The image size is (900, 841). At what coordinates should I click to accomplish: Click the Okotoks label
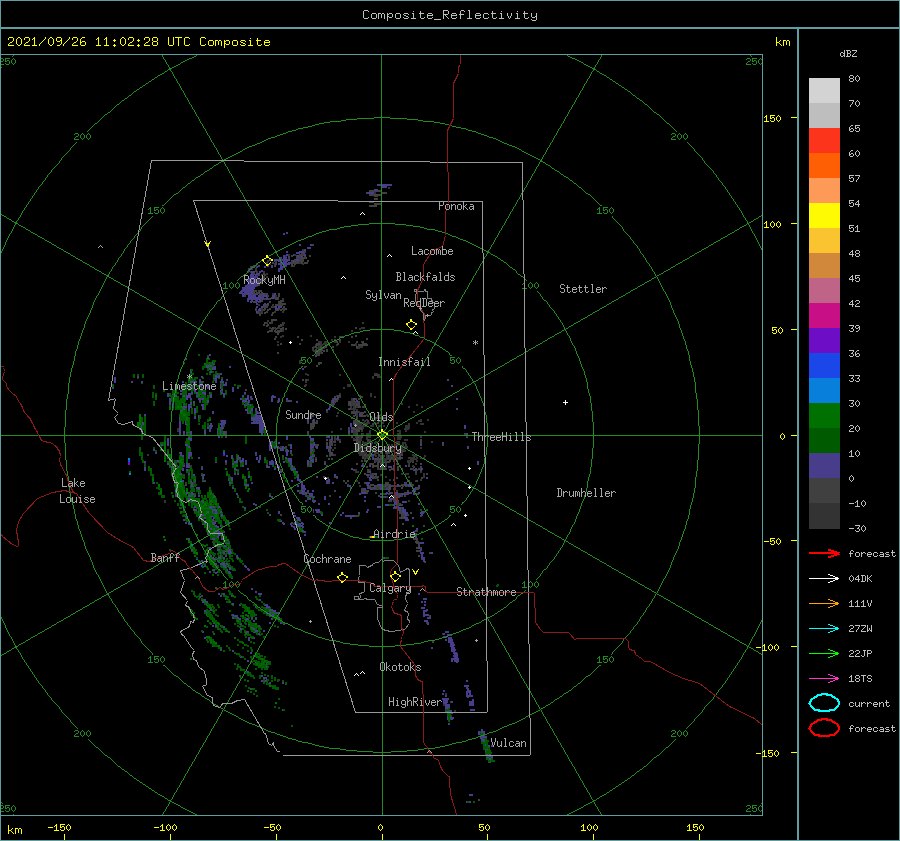pos(400,667)
